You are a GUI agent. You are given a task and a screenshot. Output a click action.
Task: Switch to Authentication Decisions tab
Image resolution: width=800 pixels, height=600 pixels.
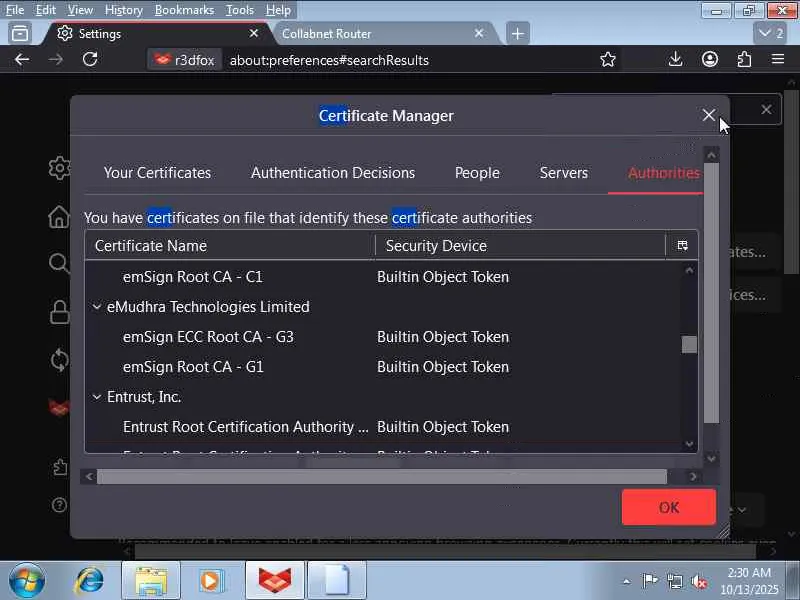click(333, 173)
